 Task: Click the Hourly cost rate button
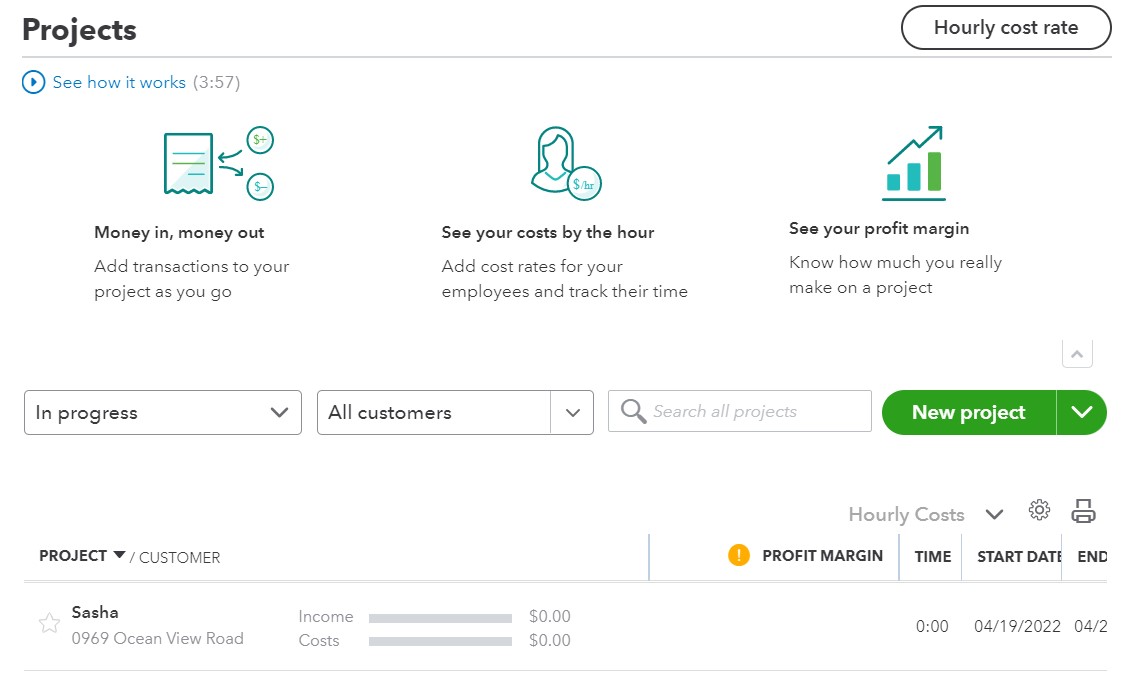click(x=1005, y=28)
